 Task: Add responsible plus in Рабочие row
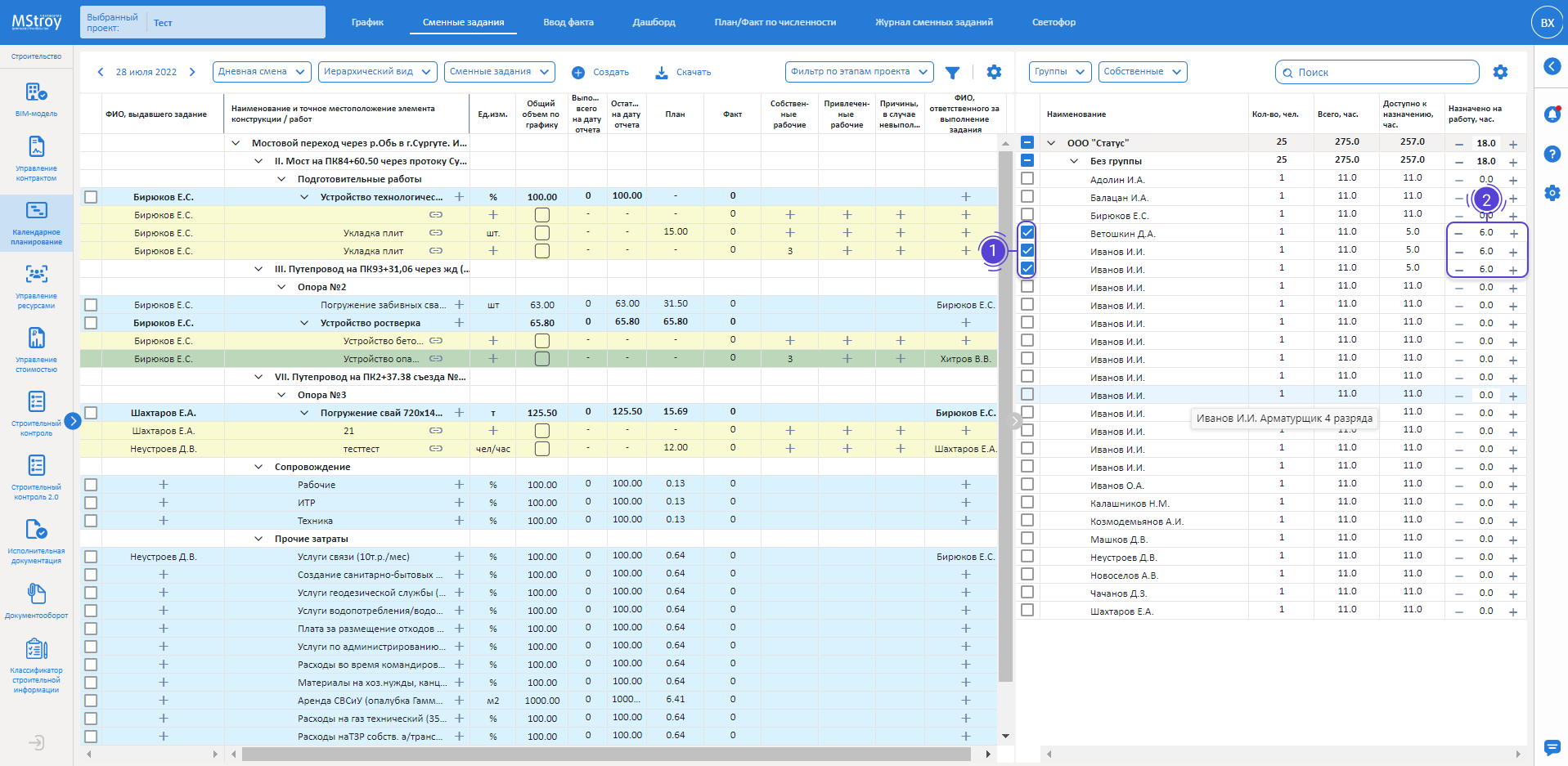click(x=965, y=485)
